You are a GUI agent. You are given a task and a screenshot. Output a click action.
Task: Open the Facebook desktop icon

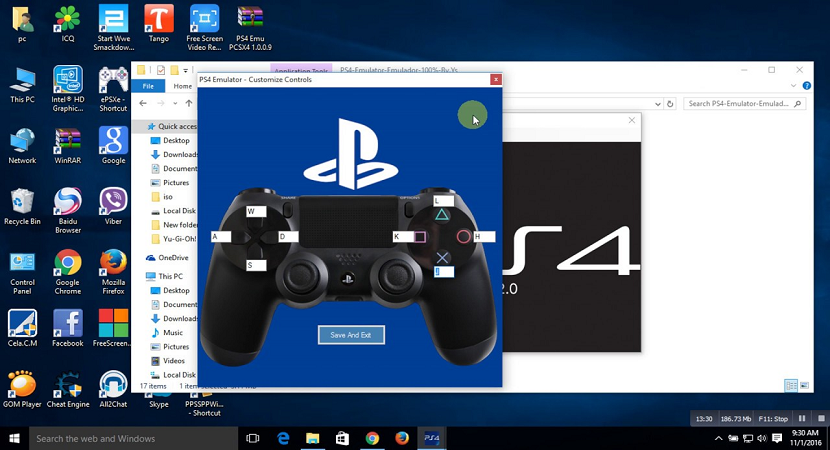click(68, 328)
